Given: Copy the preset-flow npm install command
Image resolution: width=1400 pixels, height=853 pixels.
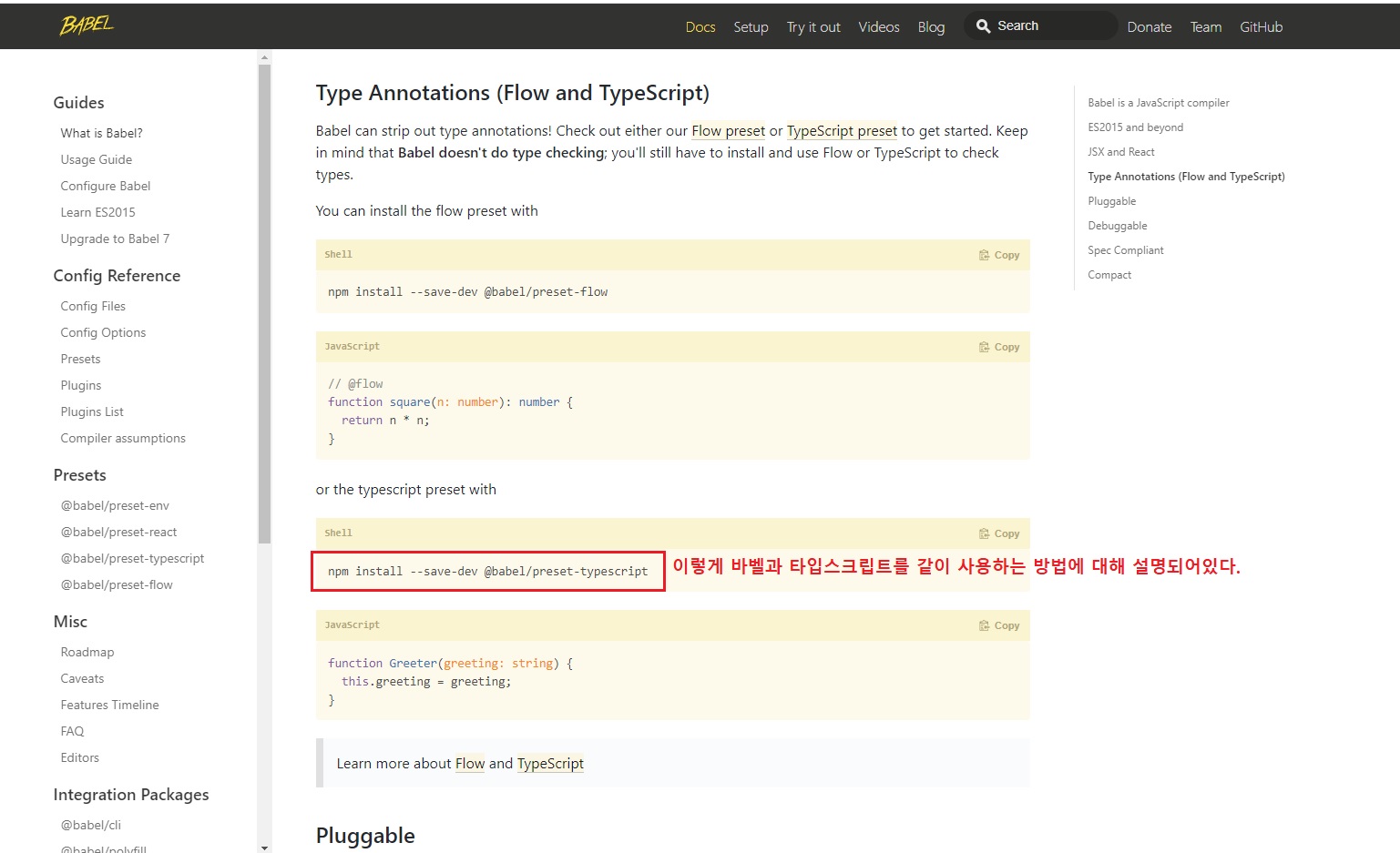Looking at the screenshot, I should [999, 255].
